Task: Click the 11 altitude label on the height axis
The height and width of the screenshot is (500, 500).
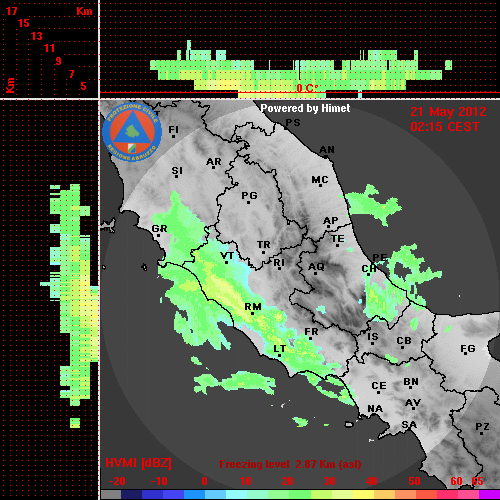Action: click(x=49, y=48)
